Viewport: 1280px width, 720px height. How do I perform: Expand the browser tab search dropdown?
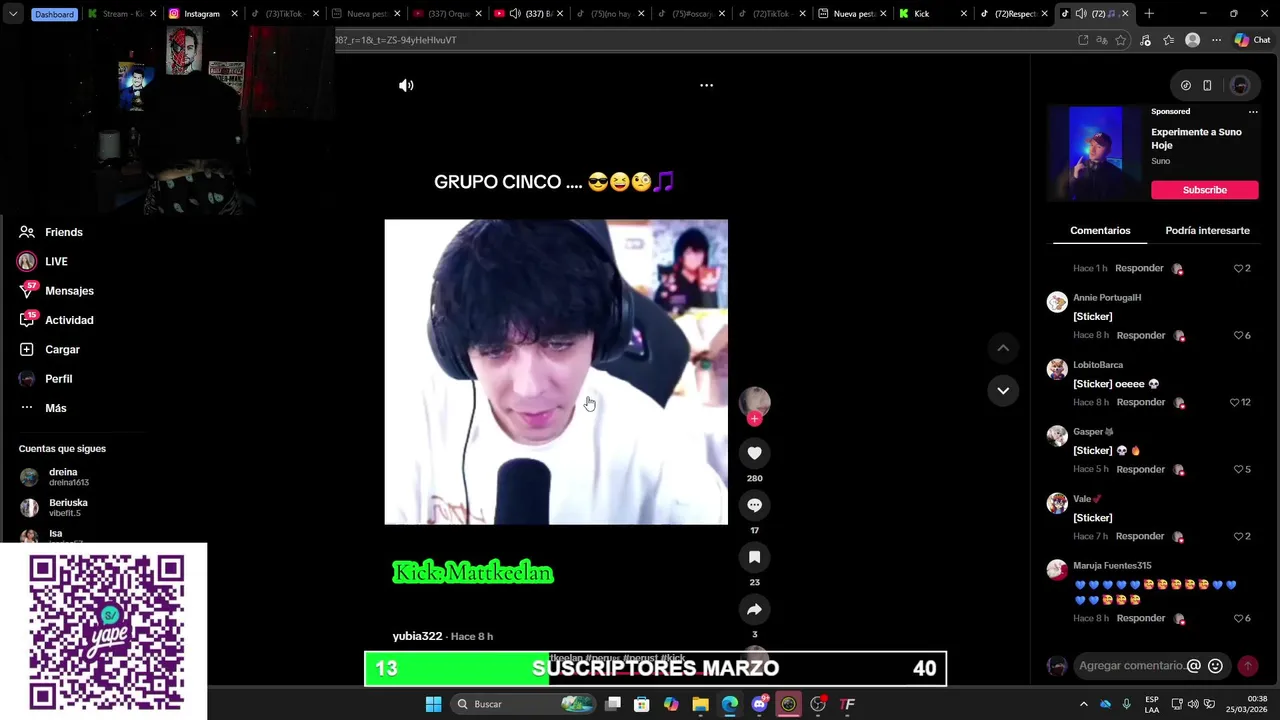tap(12, 14)
